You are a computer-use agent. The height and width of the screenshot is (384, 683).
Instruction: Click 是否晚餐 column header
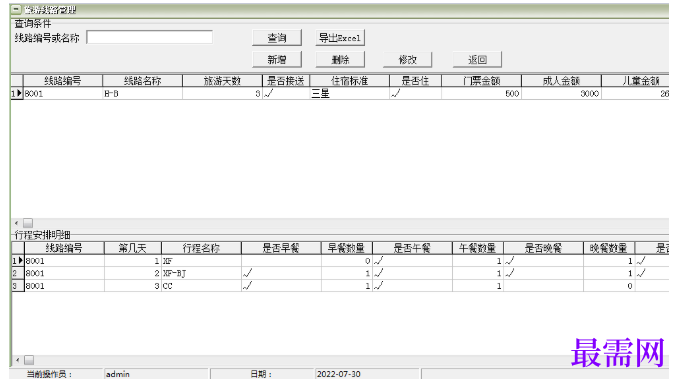point(543,248)
